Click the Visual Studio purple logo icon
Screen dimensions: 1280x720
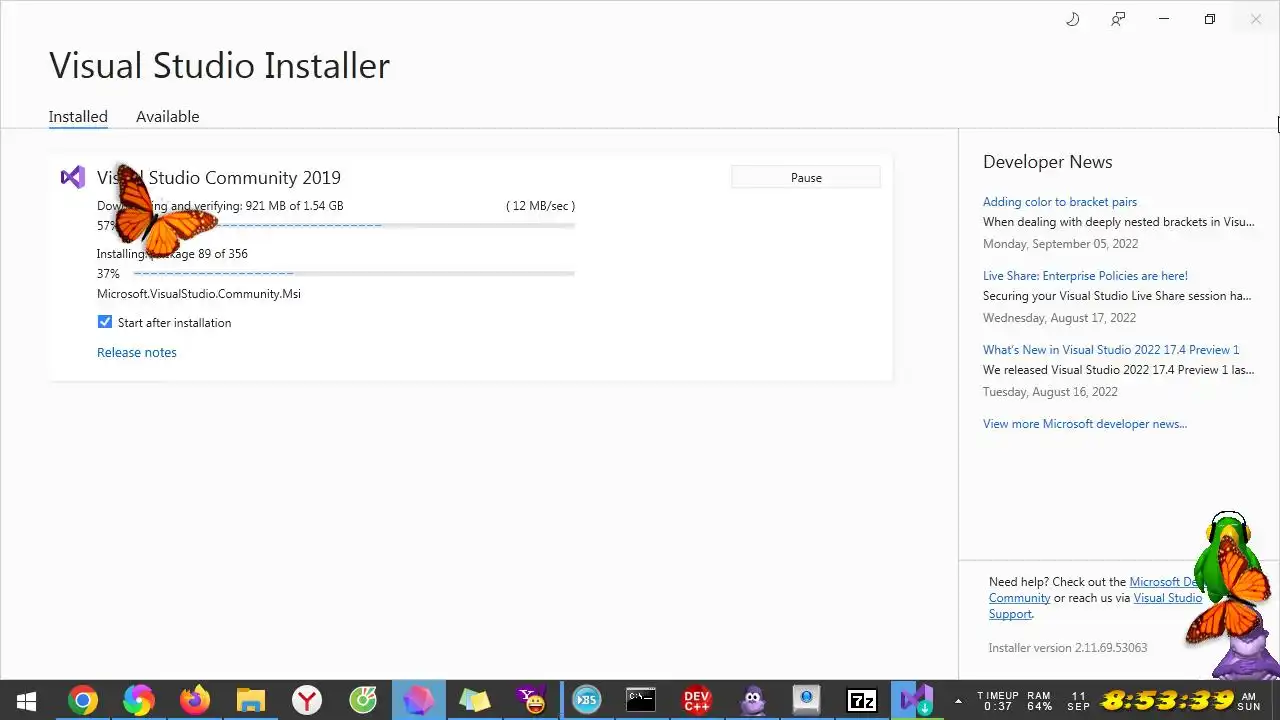point(72,178)
